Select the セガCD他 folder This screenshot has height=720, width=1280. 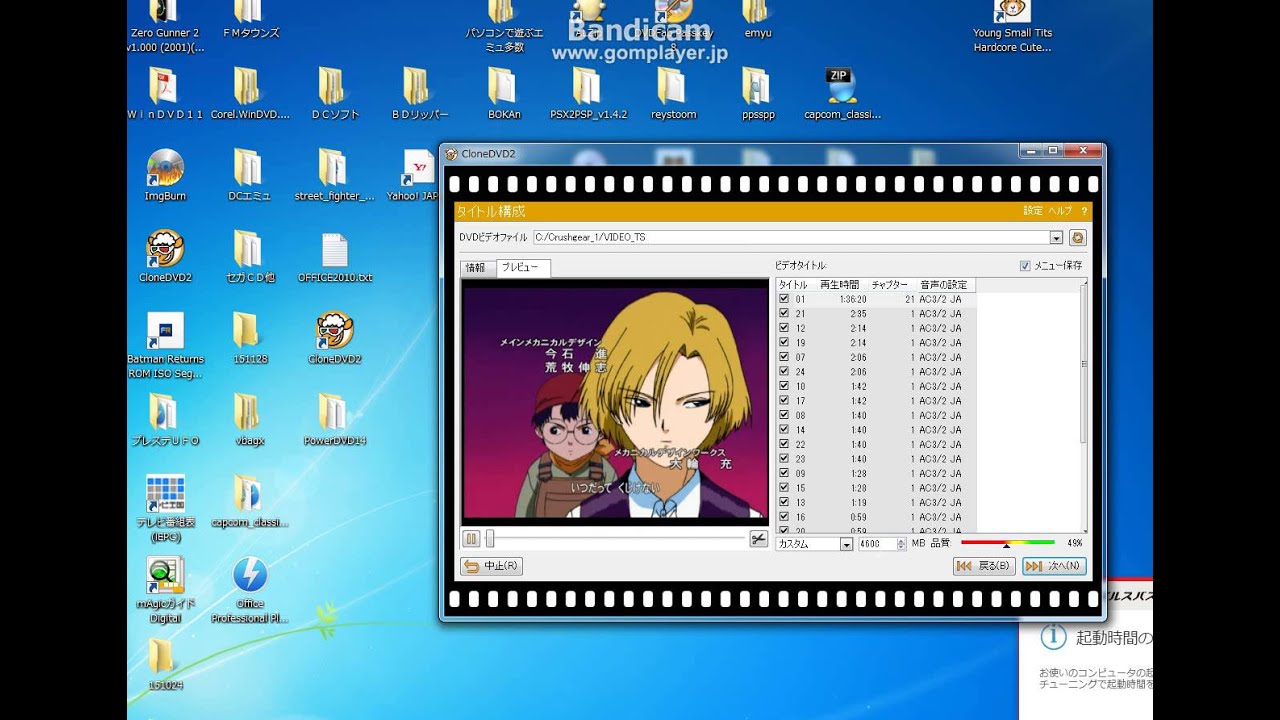[x=250, y=257]
